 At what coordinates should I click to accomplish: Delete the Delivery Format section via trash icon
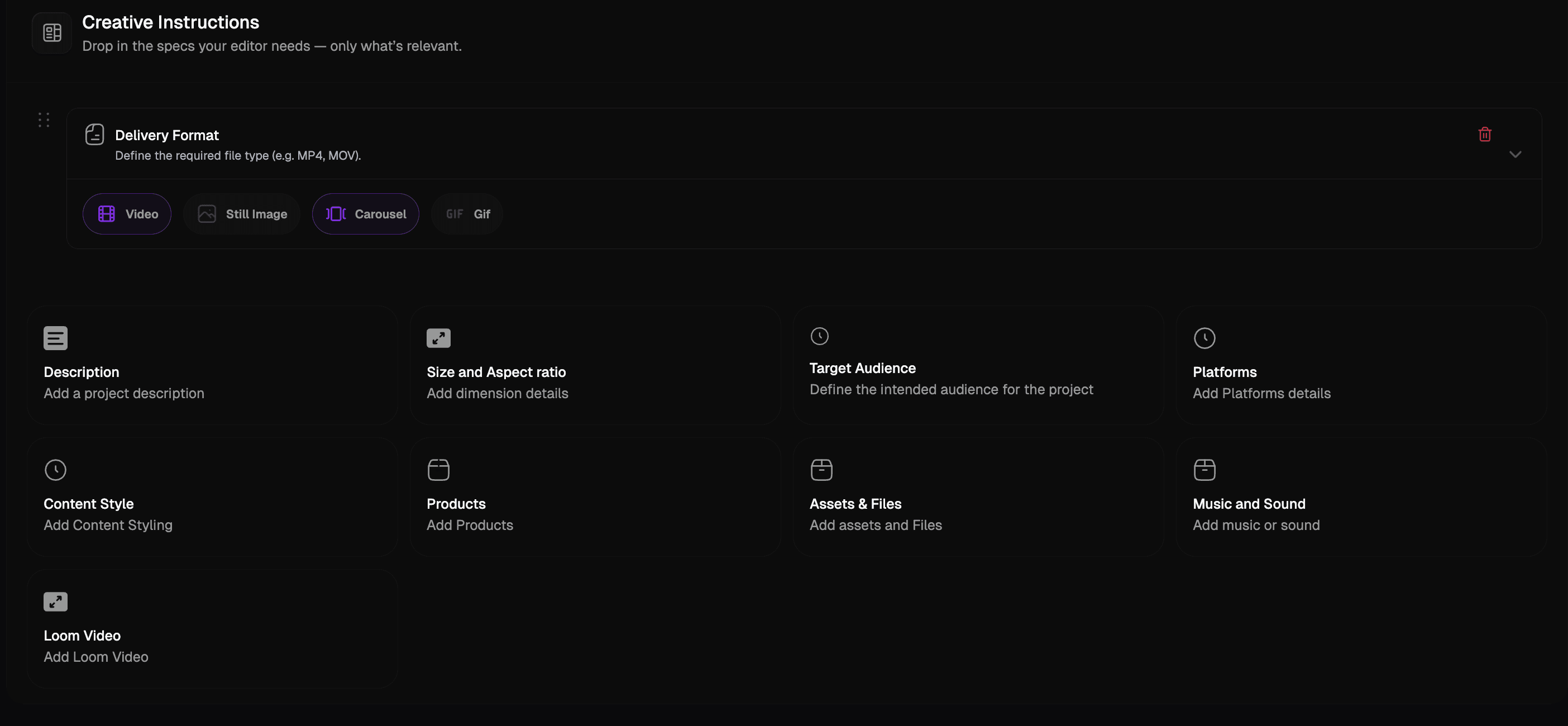tap(1484, 135)
